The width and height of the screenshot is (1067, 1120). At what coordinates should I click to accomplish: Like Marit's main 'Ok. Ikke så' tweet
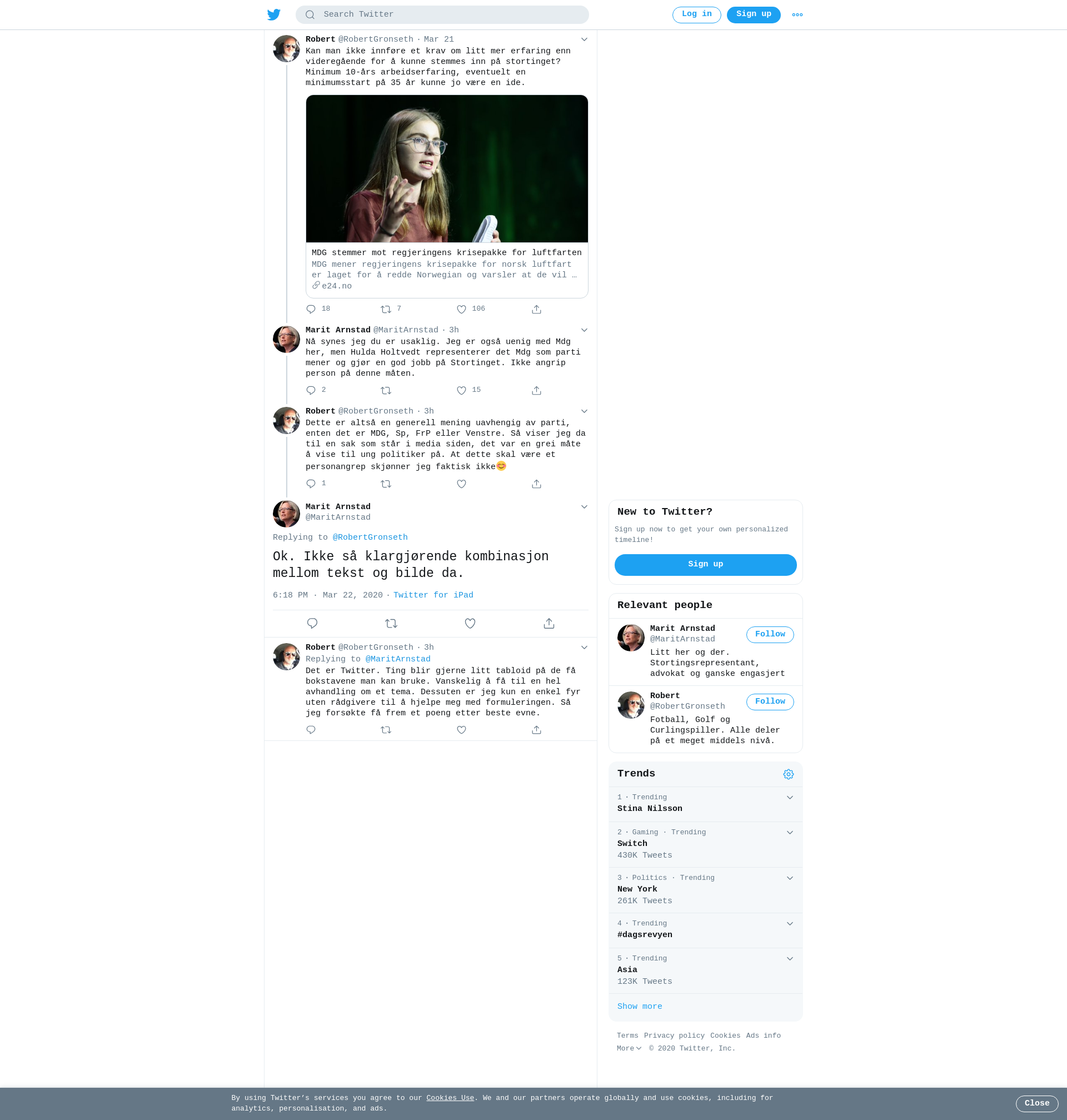470,624
